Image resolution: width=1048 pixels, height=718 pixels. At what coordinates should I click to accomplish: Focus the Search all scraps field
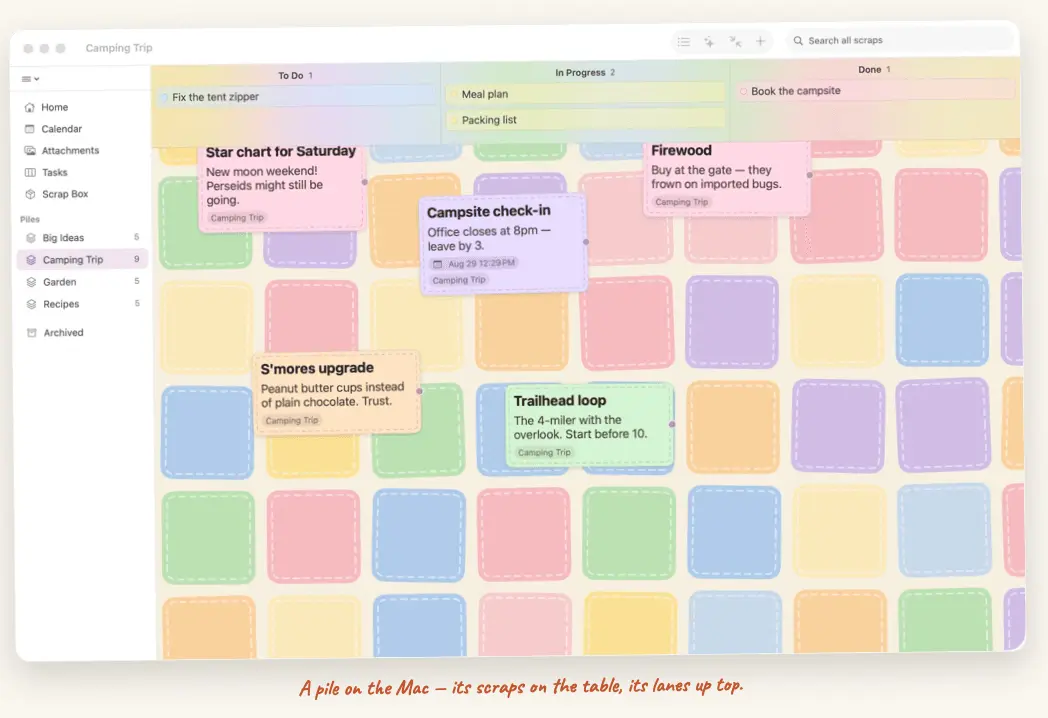(900, 40)
